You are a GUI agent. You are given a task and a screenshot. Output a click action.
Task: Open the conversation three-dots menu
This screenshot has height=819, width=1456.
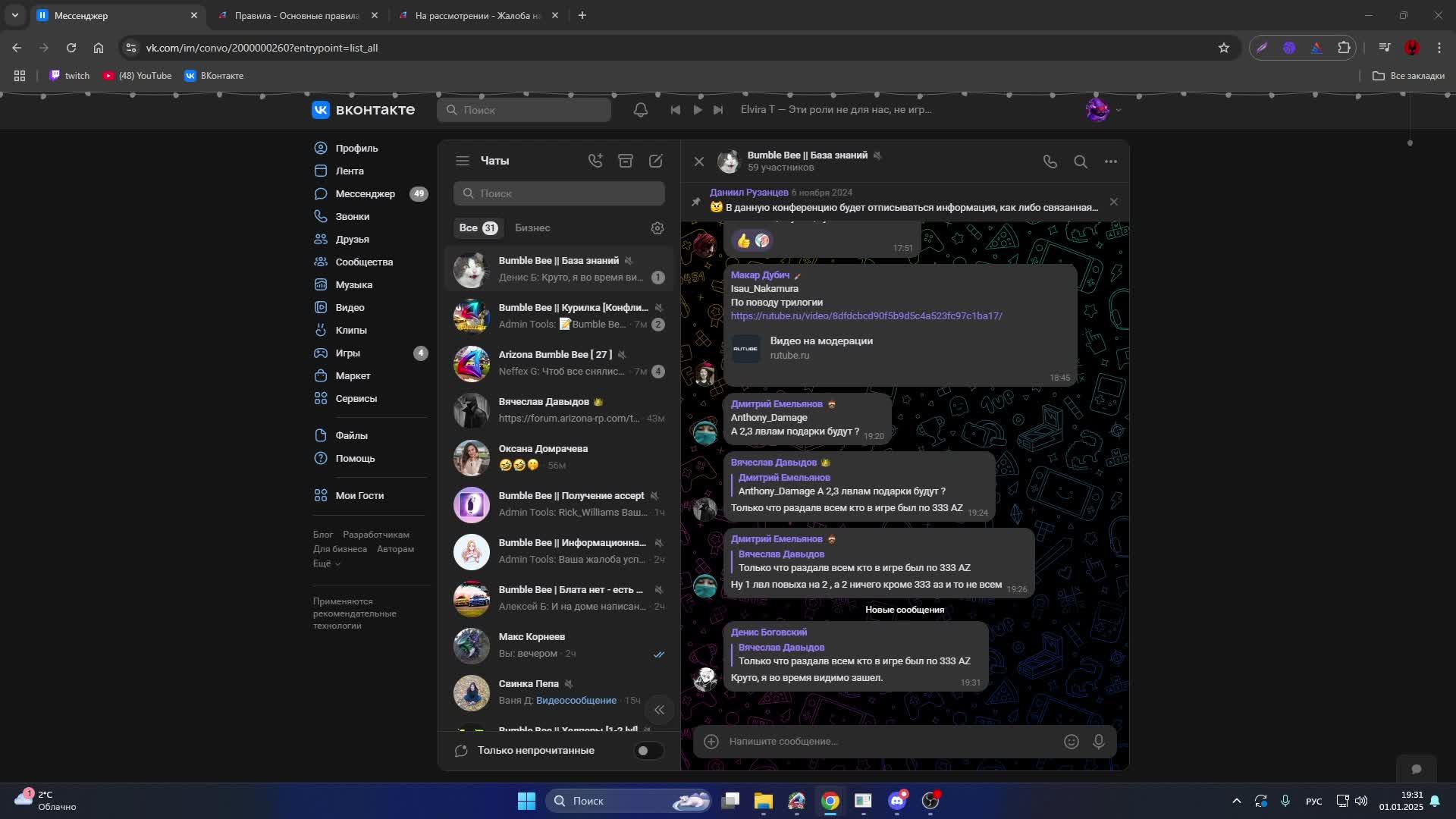[x=1111, y=162]
